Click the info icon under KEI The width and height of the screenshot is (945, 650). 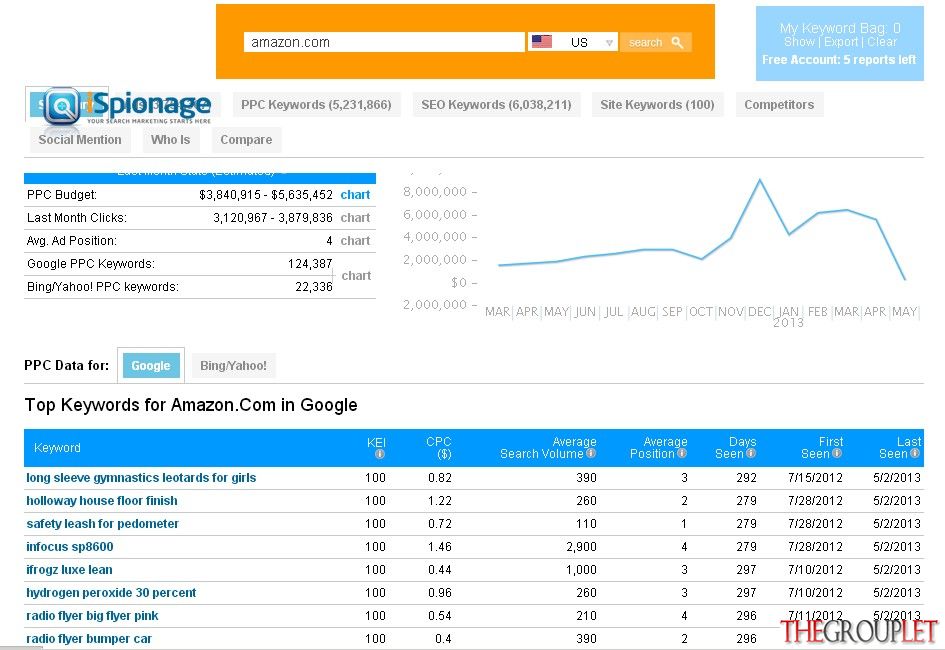(380, 454)
